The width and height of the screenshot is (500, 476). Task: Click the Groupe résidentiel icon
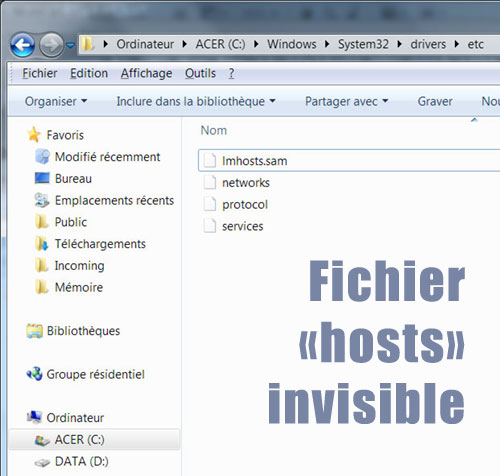click(x=34, y=374)
